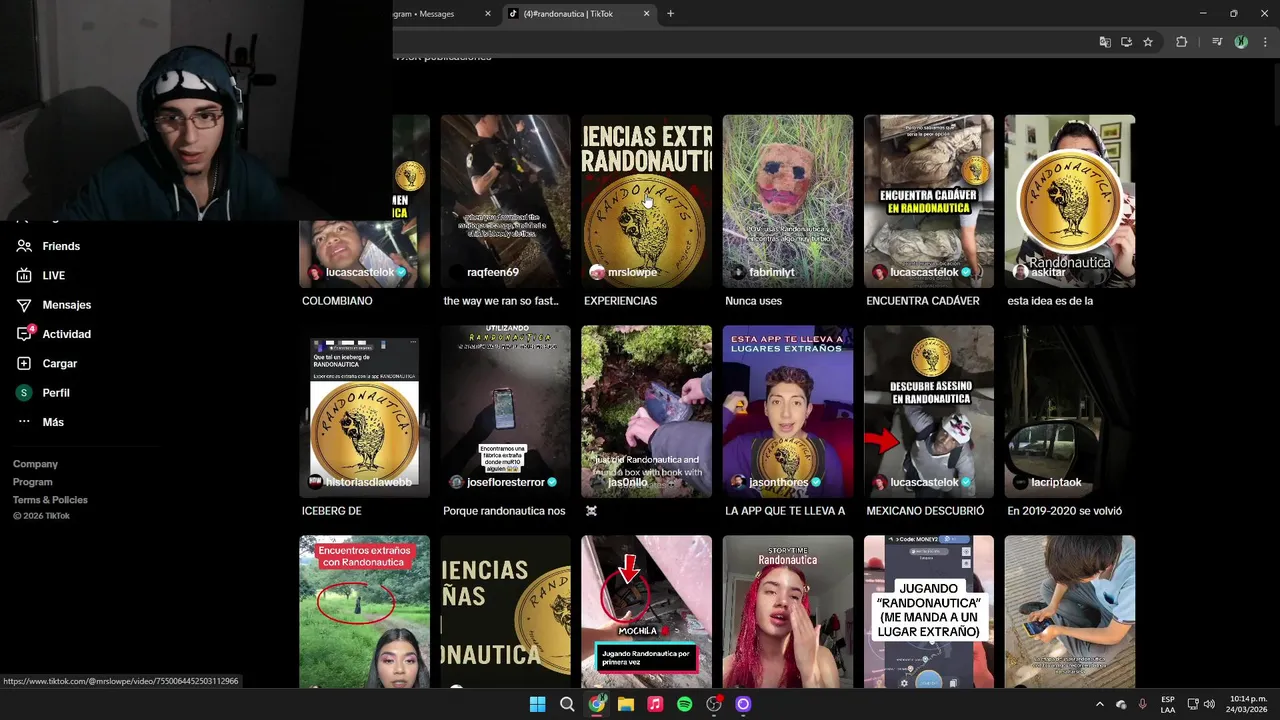Show hidden icons in the system tray
Image resolution: width=1280 pixels, height=720 pixels.
click(1099, 704)
